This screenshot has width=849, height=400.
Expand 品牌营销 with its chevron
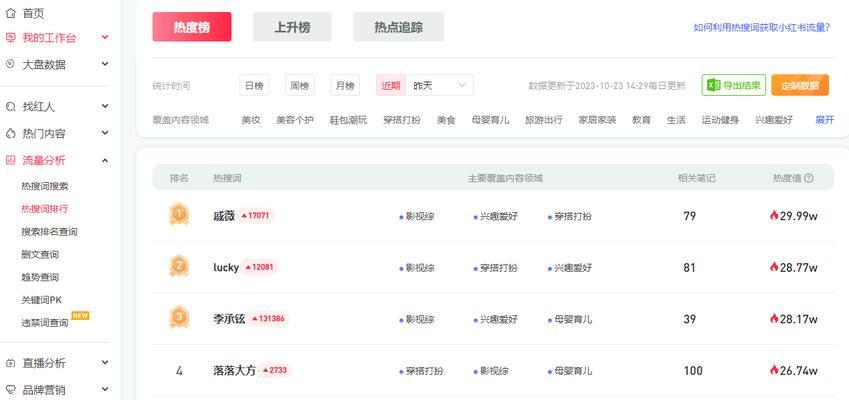pos(105,389)
